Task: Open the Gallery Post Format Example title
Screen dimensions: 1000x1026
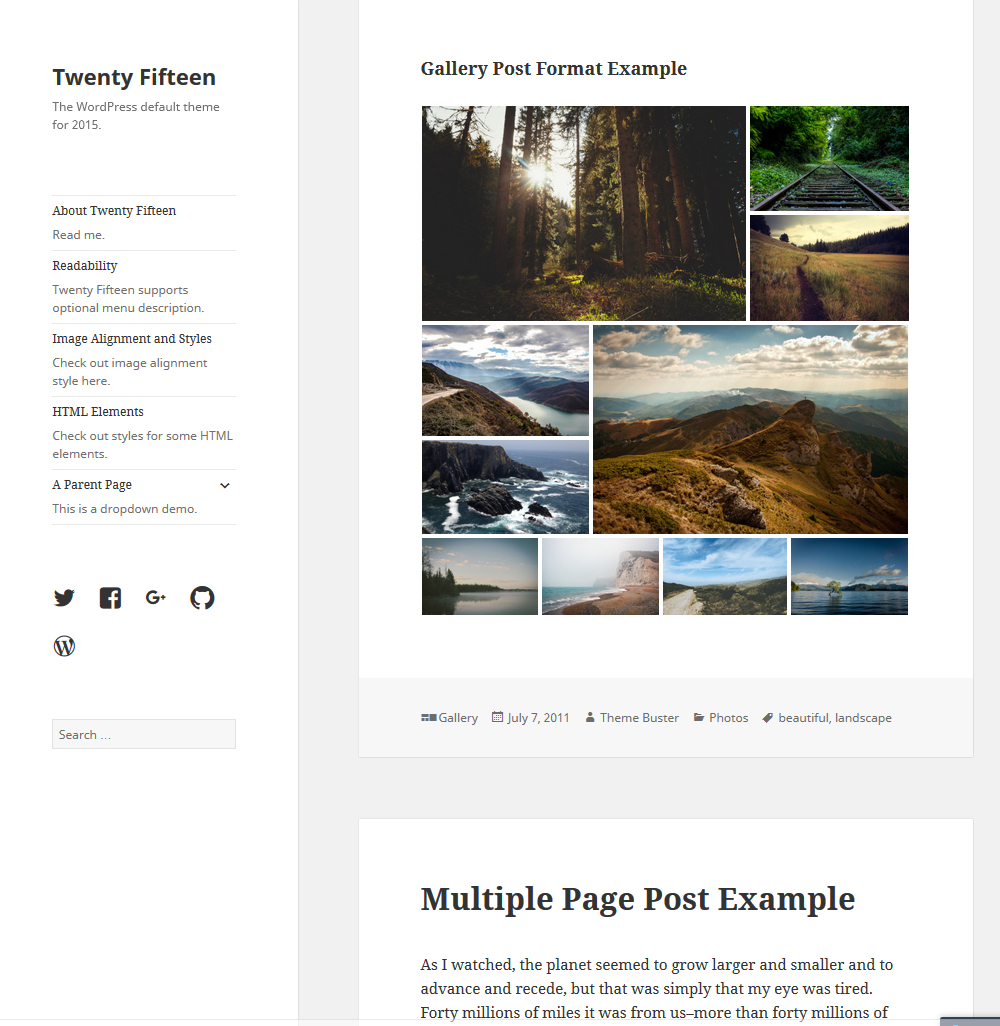Action: (x=553, y=69)
